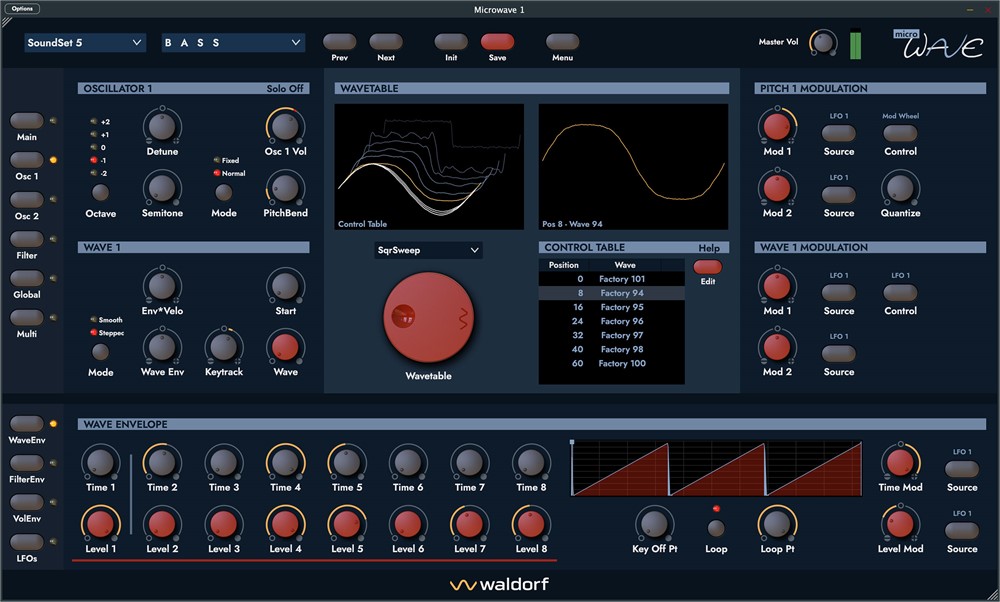The image size is (1000, 602).
Task: Toggle the Wave 1 Smooth/Stepped Mode button
Action: pos(100,352)
